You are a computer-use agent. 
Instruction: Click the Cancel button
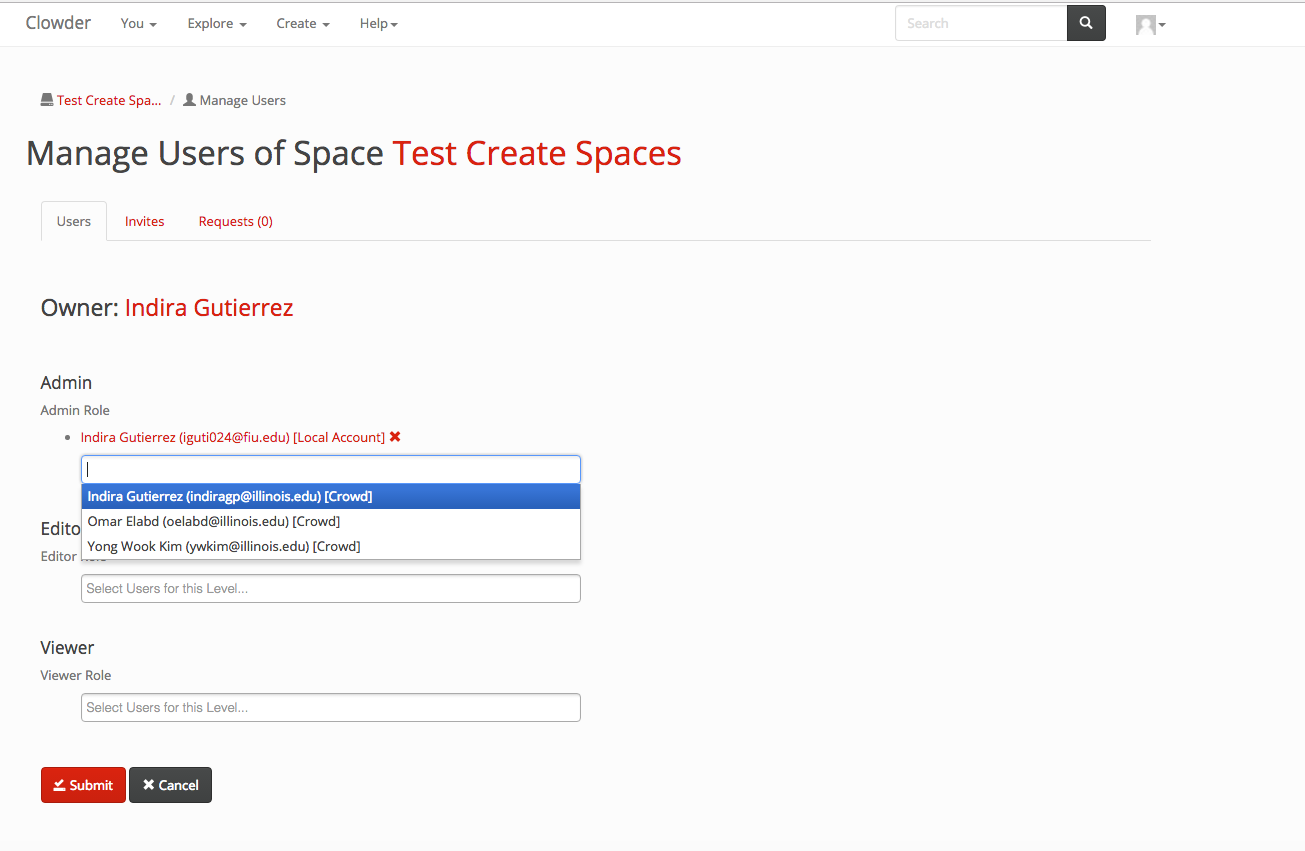pyautogui.click(x=170, y=785)
